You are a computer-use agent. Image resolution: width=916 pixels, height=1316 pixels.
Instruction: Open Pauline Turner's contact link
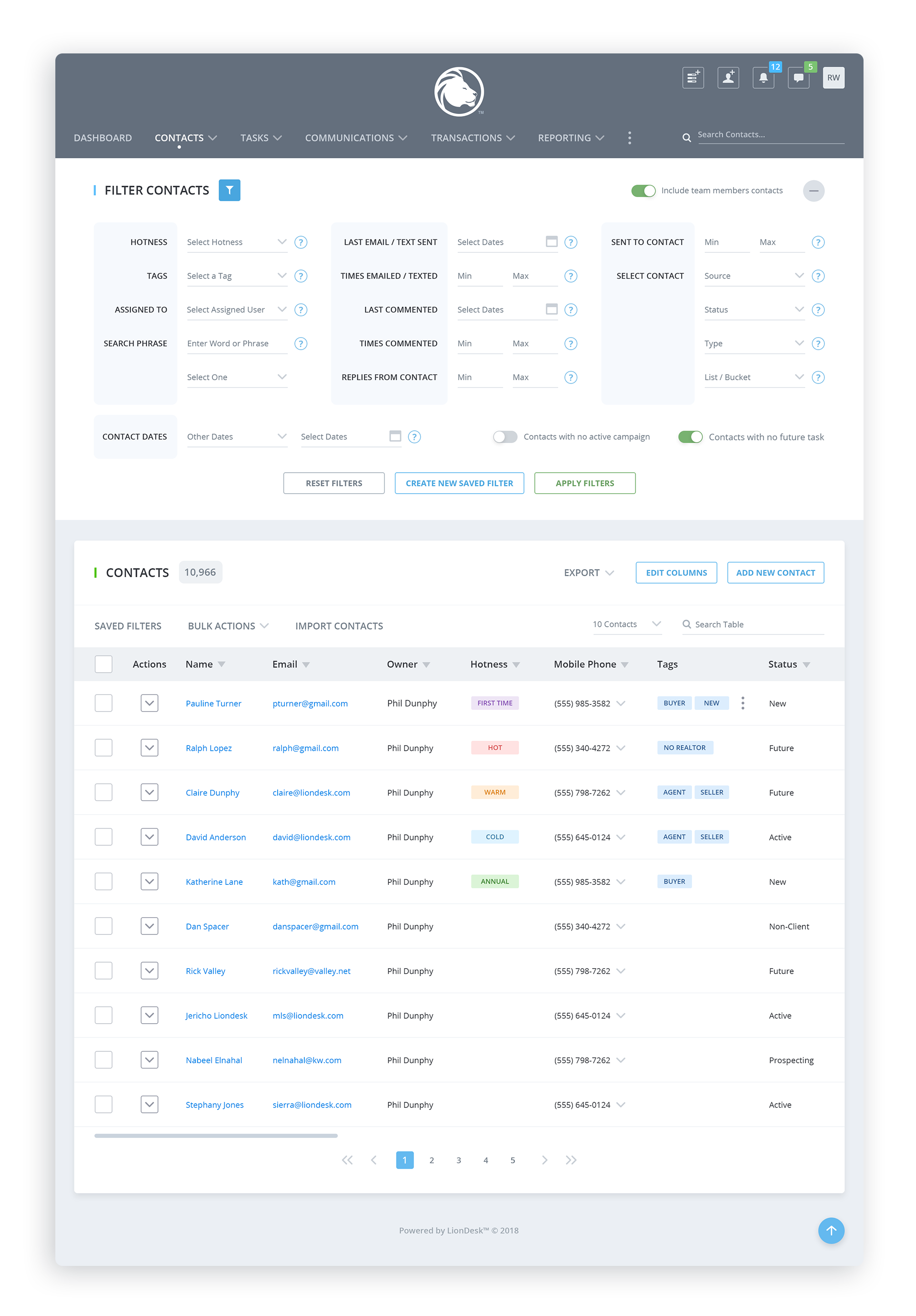tap(213, 703)
